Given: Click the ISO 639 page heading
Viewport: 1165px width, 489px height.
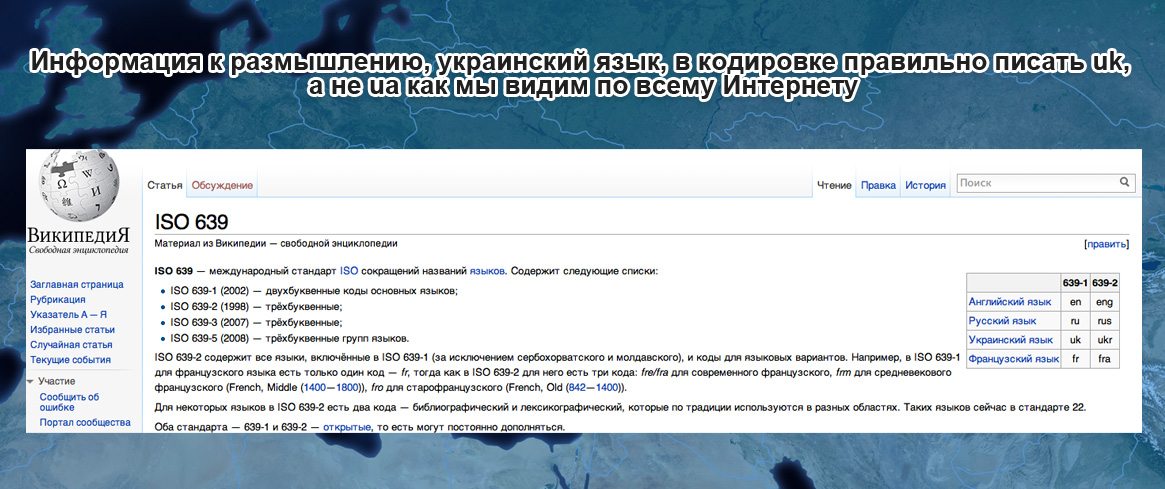Looking at the screenshot, I should (x=191, y=221).
